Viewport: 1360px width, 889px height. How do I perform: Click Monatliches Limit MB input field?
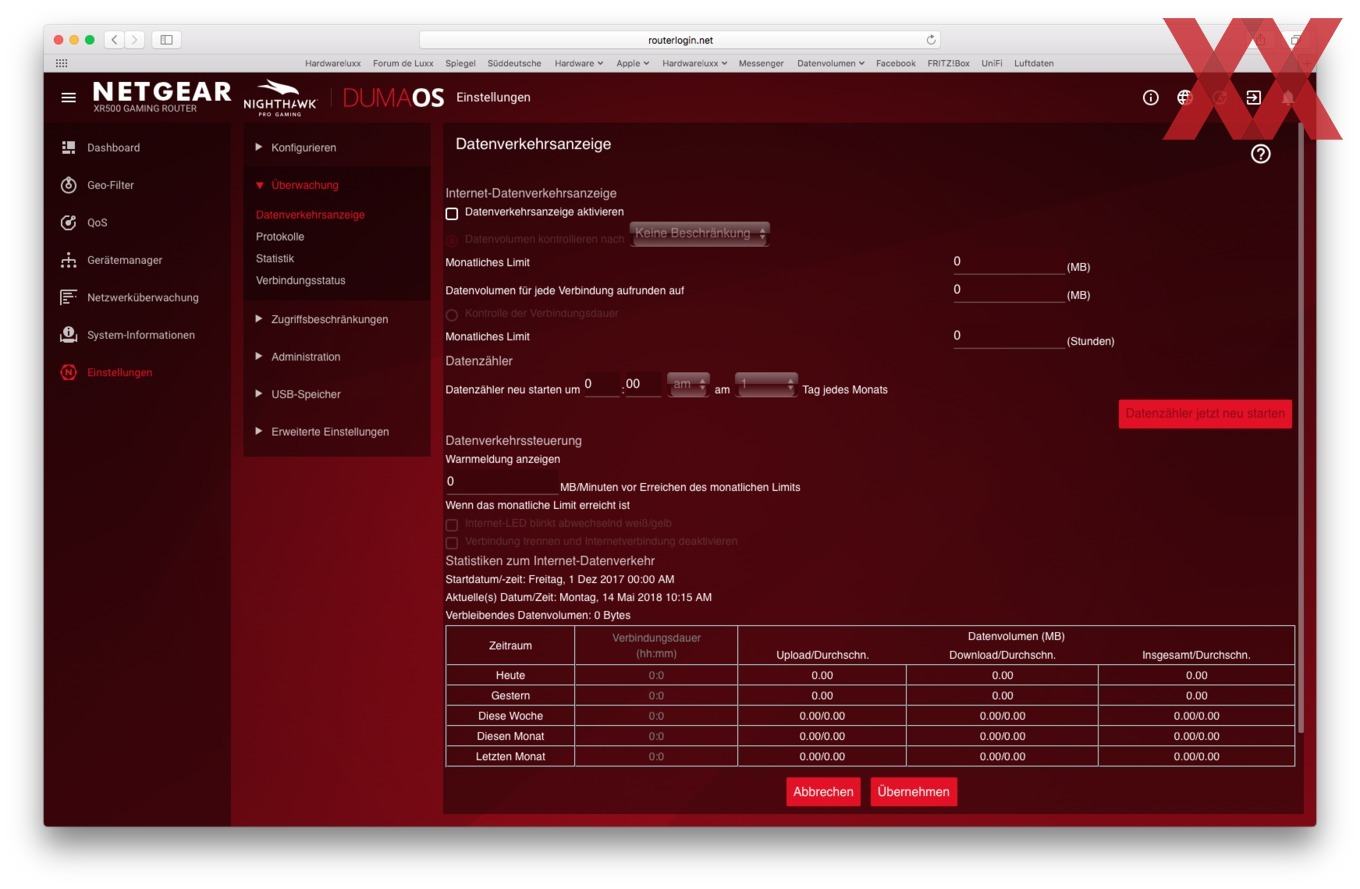[1008, 263]
